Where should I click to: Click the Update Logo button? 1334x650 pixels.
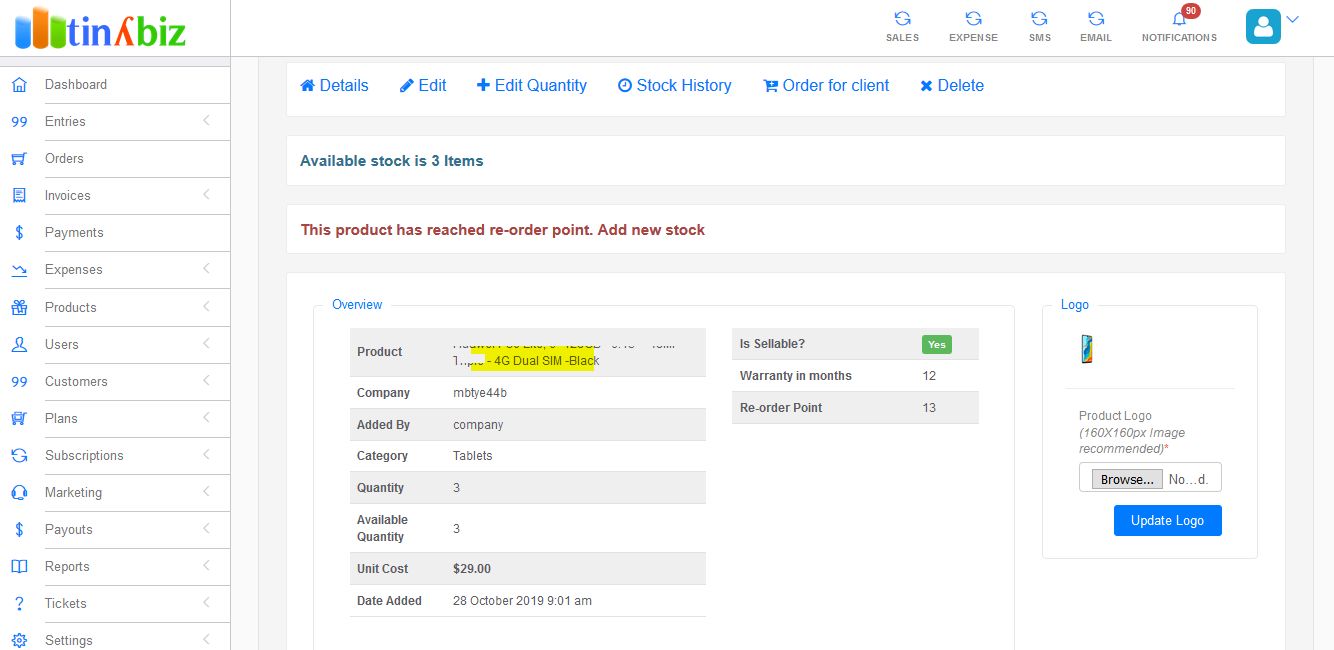point(1167,520)
